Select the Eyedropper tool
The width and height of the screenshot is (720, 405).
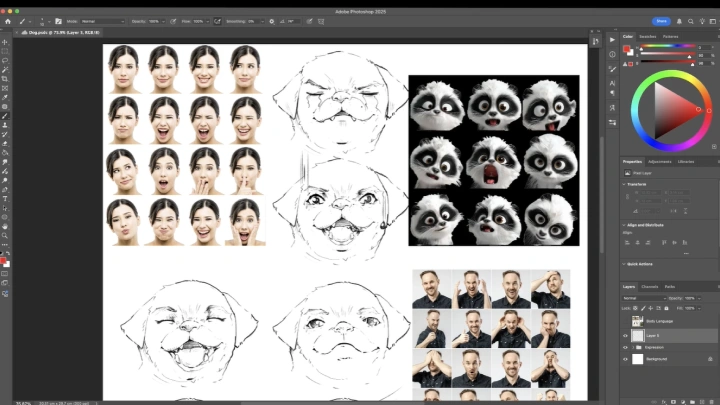coord(5,97)
